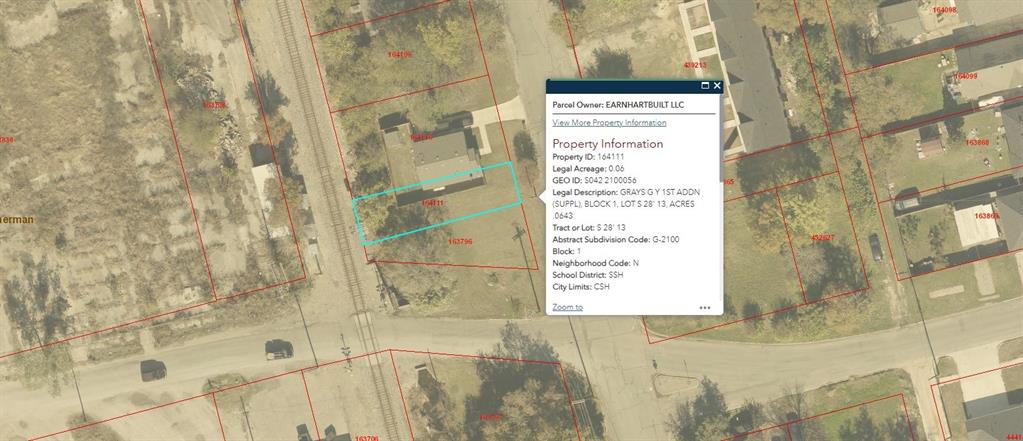
Task: Open the popup's three-dot more options menu
Action: 705,308
